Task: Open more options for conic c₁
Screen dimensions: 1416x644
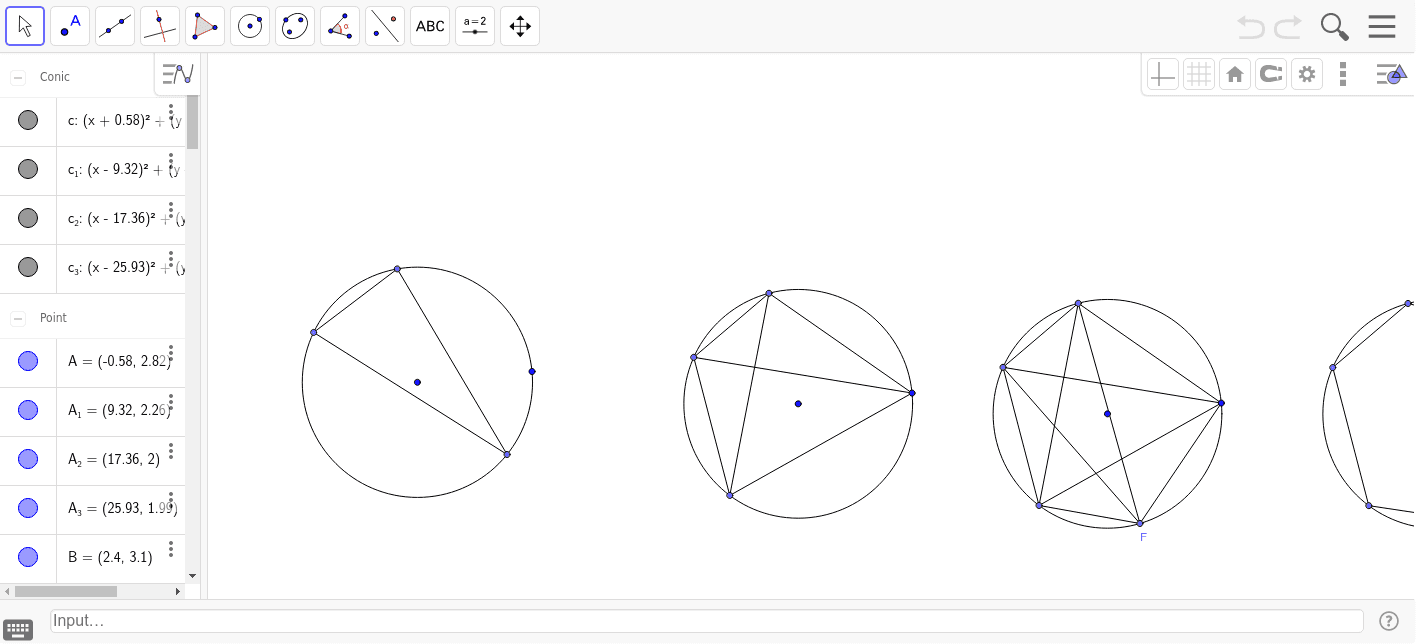Action: point(171,161)
